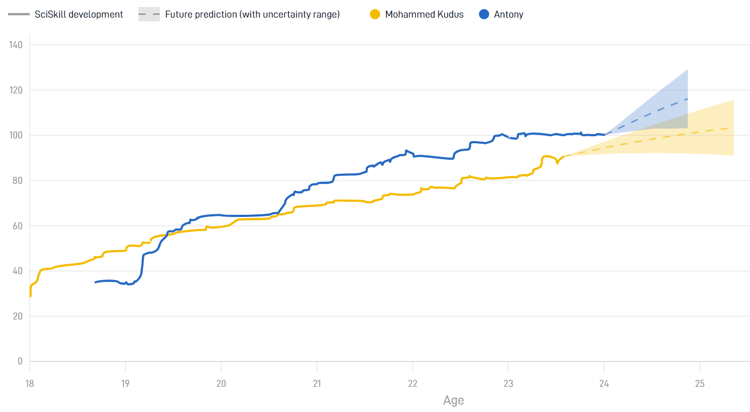This screenshot has height=412, width=750.
Task: Click the Future prediction dashed line icon
Action: pos(149,15)
